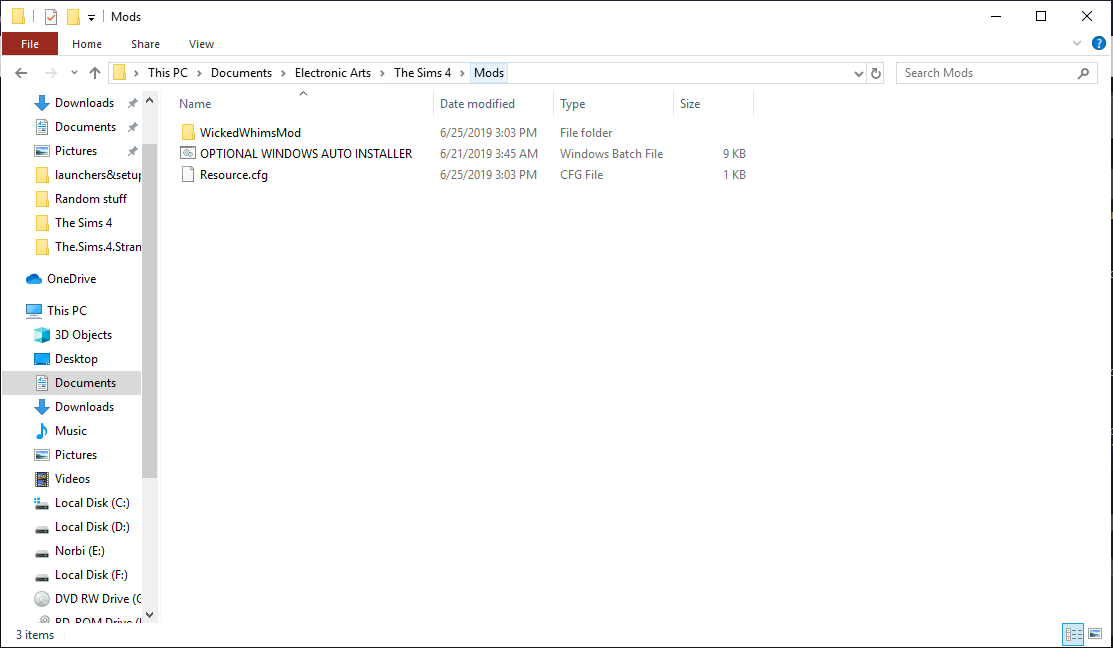Go up one folder level arrow
Screen dimensions: 1113x648
95,73
